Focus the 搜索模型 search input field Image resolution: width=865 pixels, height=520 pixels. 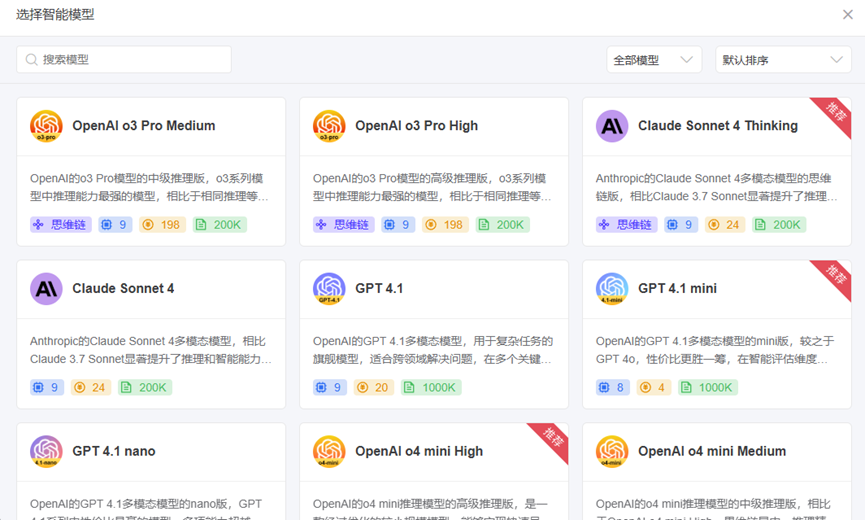pos(124,60)
